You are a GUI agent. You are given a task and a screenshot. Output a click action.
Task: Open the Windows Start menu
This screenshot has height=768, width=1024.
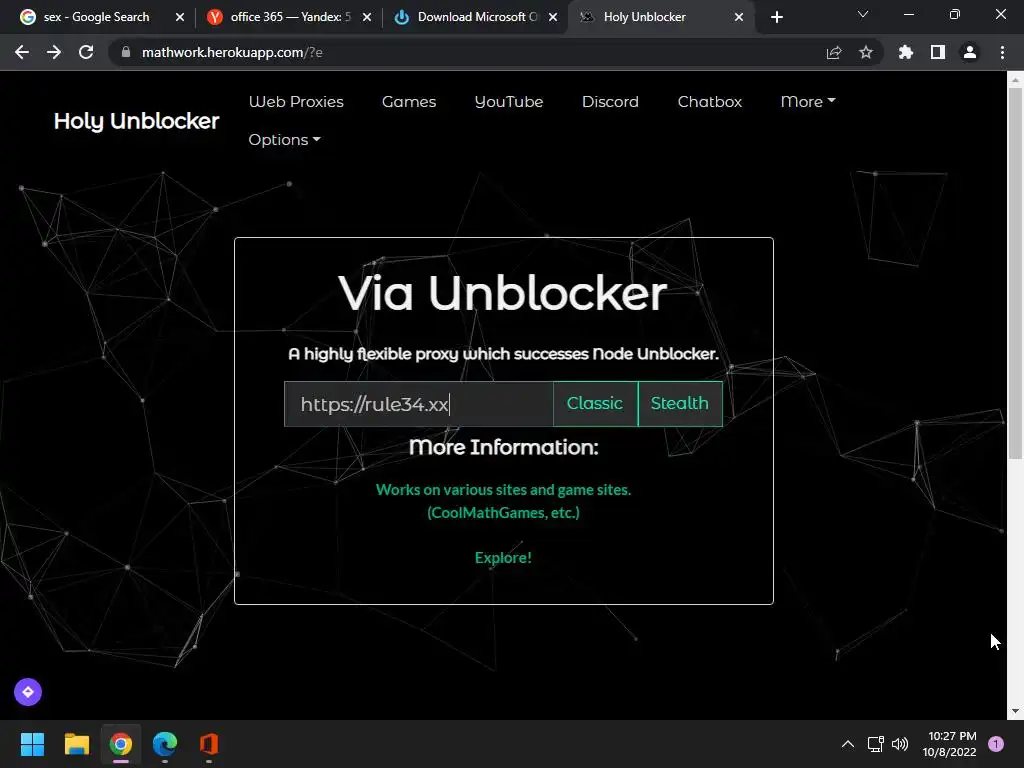pyautogui.click(x=32, y=744)
